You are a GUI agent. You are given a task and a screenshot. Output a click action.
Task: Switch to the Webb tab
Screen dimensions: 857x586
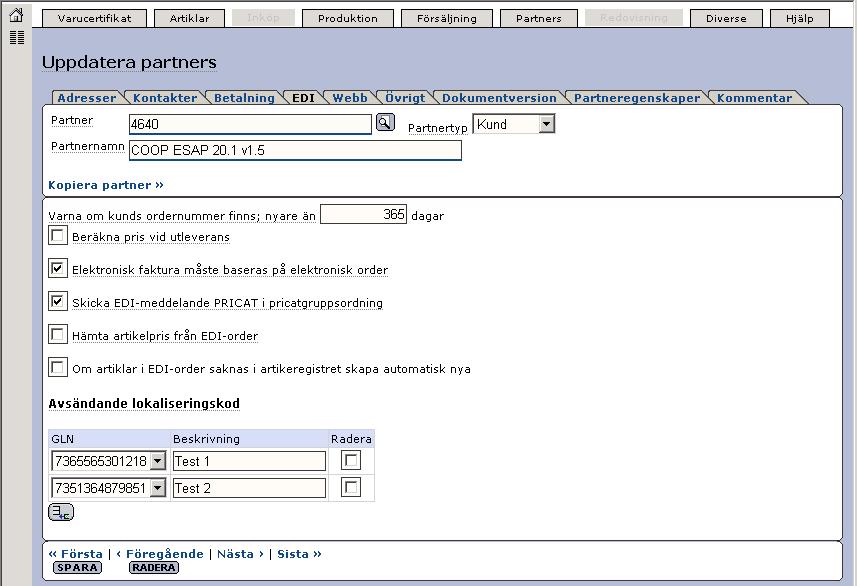pyautogui.click(x=350, y=98)
